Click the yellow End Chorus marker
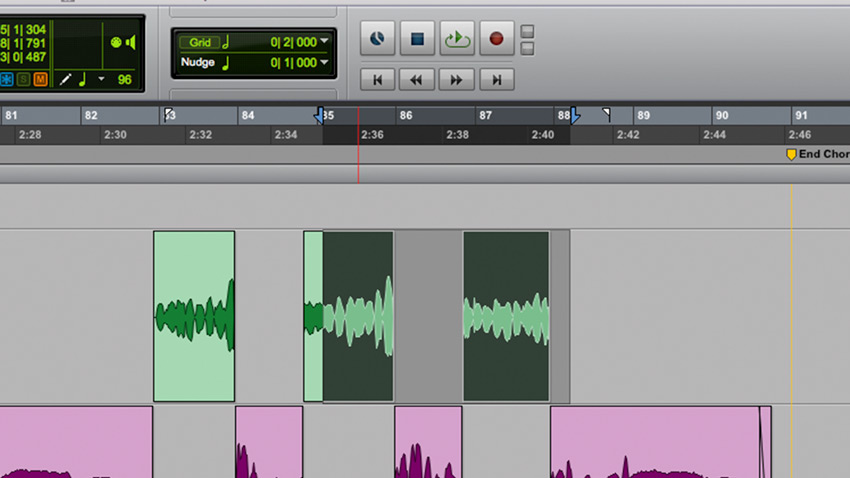Screen dimensions: 850x478 coord(791,154)
